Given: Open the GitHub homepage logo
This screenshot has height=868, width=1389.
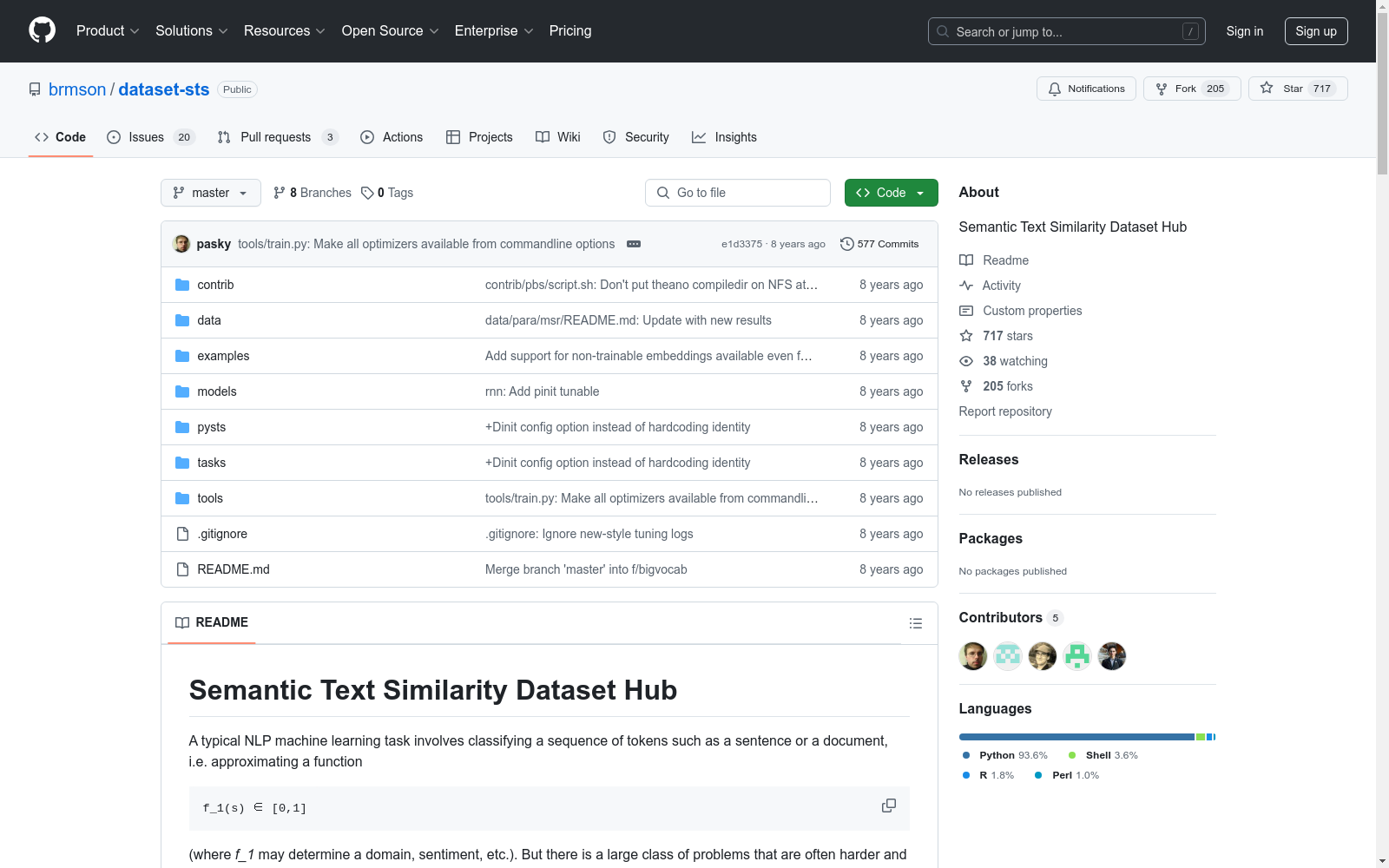Looking at the screenshot, I should [42, 30].
